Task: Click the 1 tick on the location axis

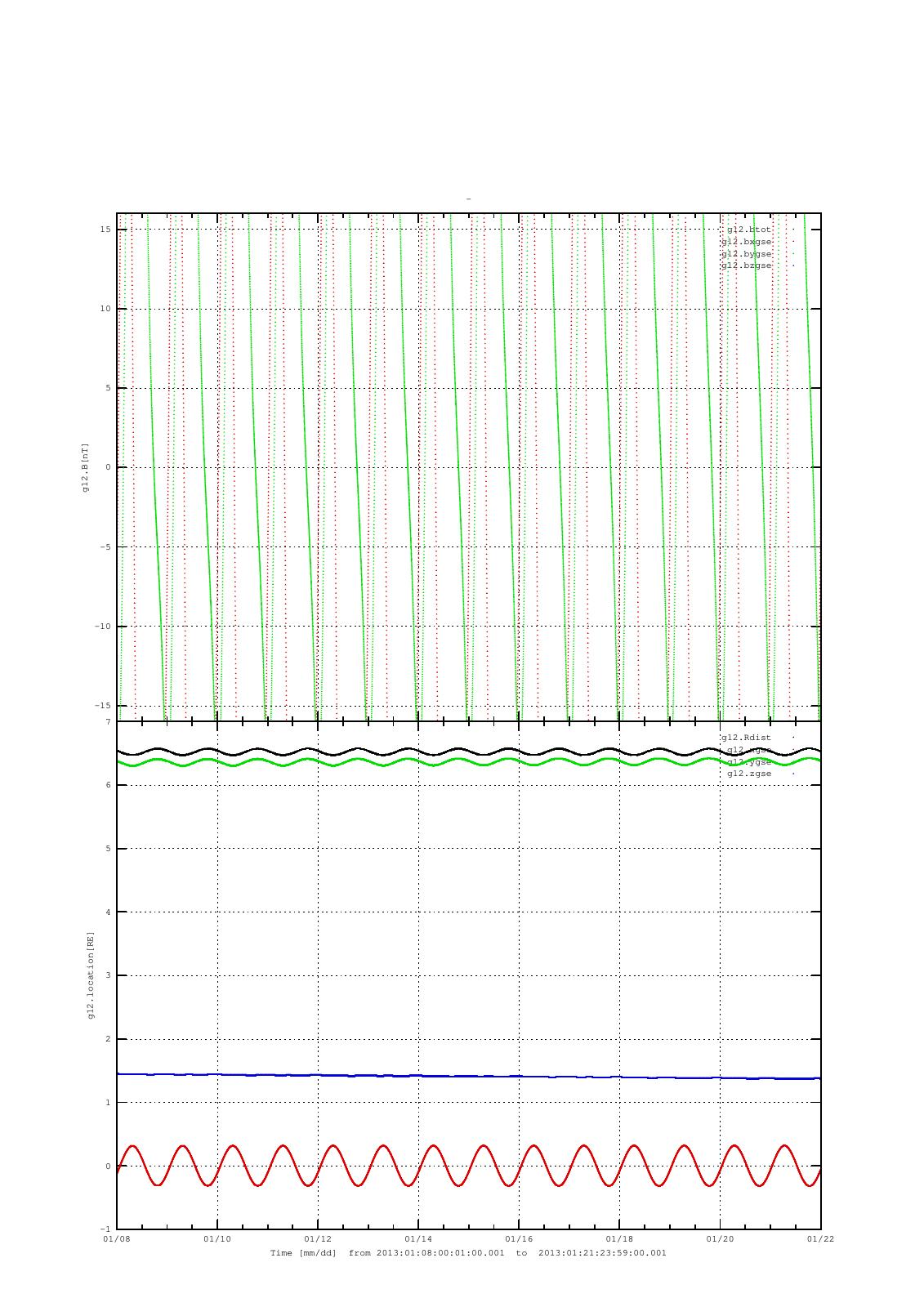Action: tap(108, 1103)
